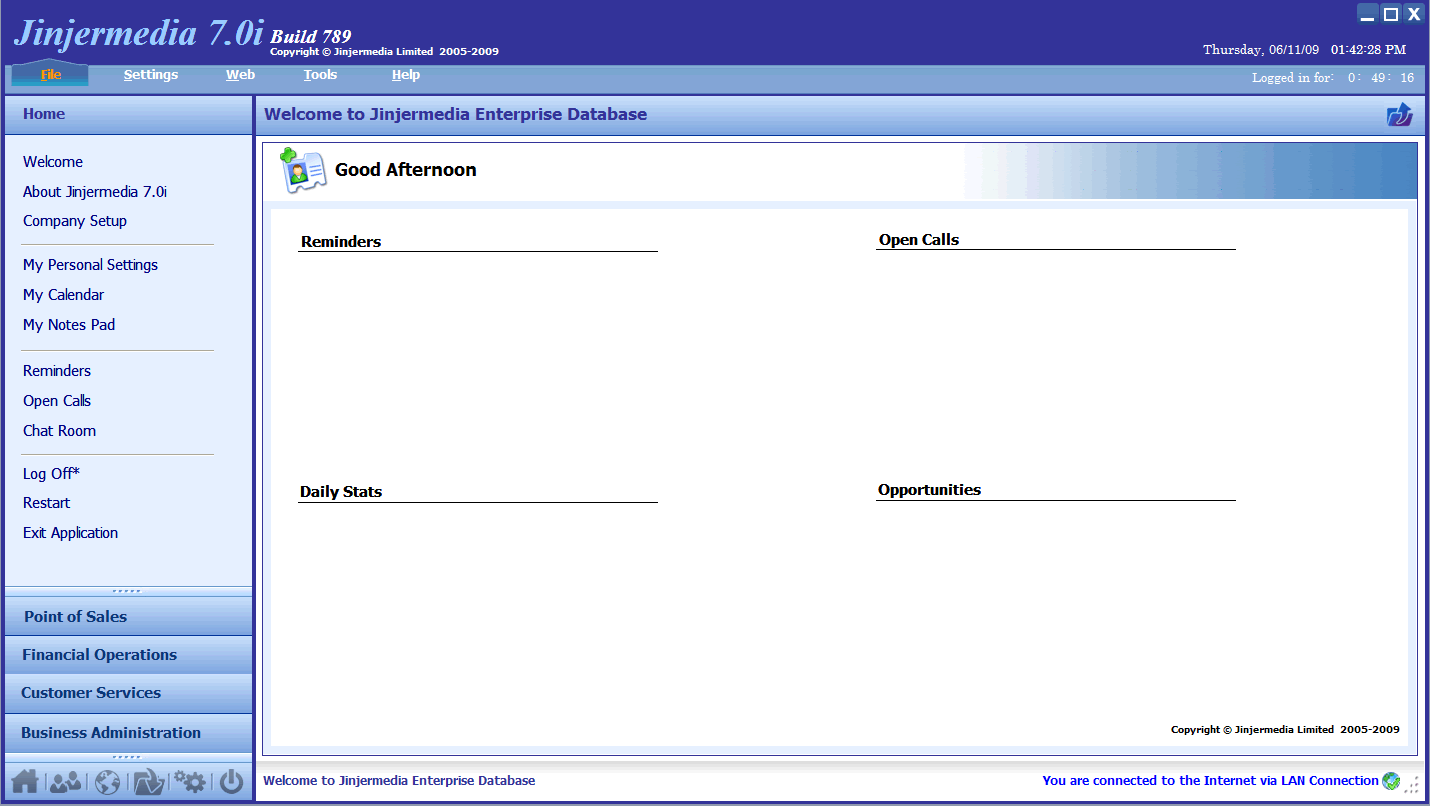
Task: Open My Calendar
Action: point(63,295)
